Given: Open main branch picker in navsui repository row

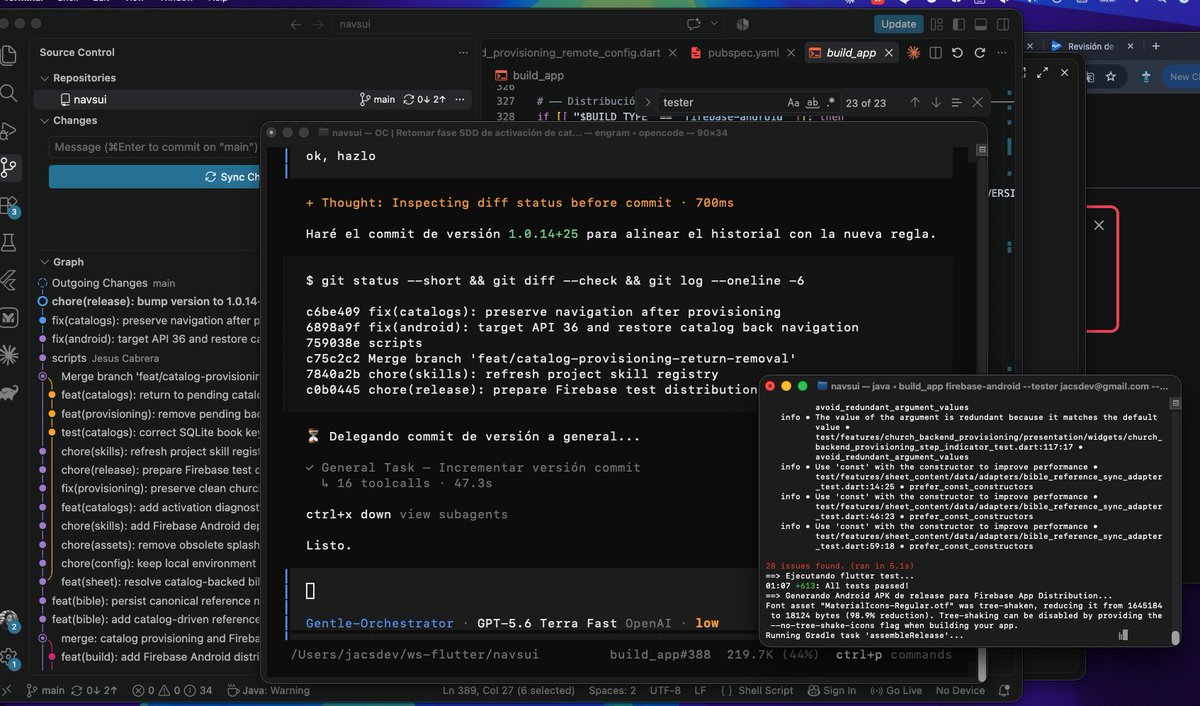Looking at the screenshot, I should pos(378,99).
